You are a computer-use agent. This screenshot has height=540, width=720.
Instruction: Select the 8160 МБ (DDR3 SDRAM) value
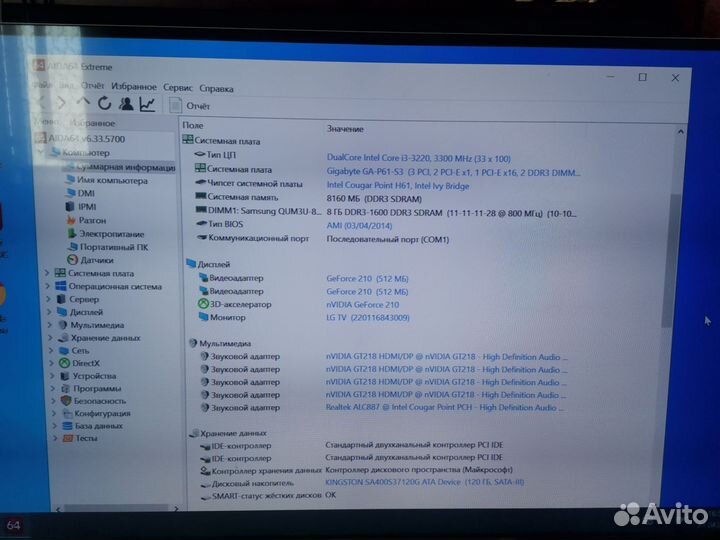tap(374, 199)
